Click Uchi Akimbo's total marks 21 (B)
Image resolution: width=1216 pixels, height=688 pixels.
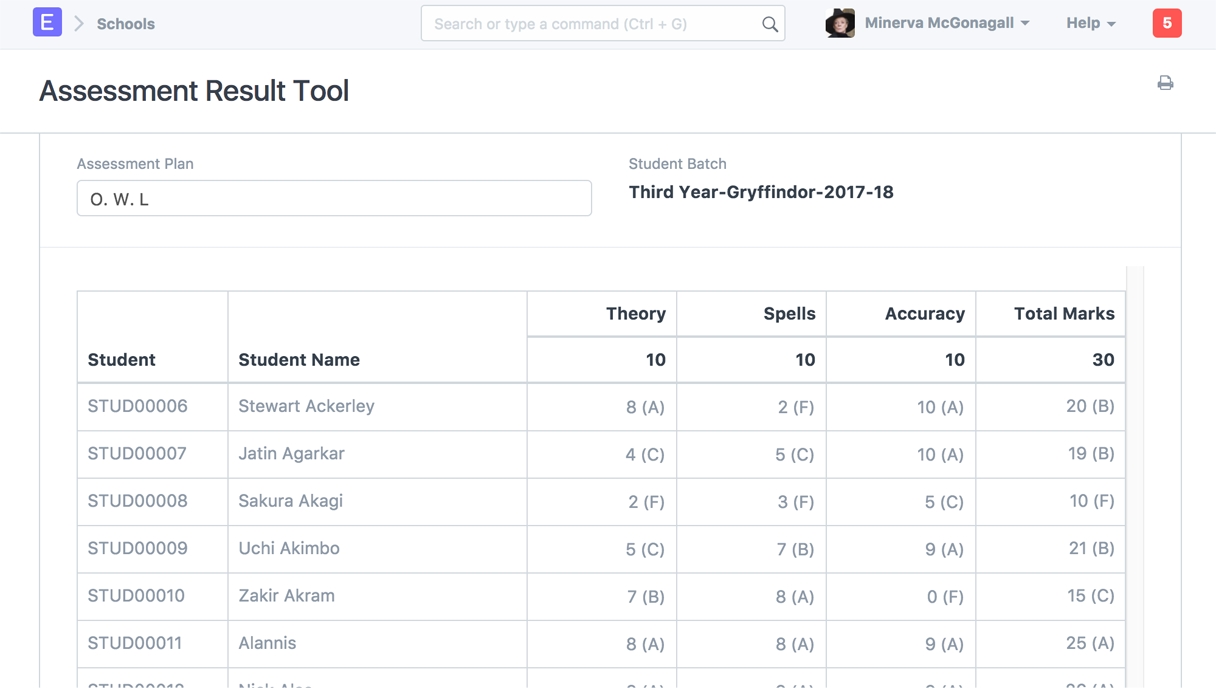coord(1090,548)
